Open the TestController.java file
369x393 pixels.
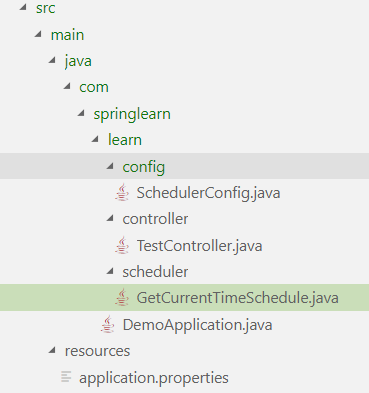coord(199,246)
